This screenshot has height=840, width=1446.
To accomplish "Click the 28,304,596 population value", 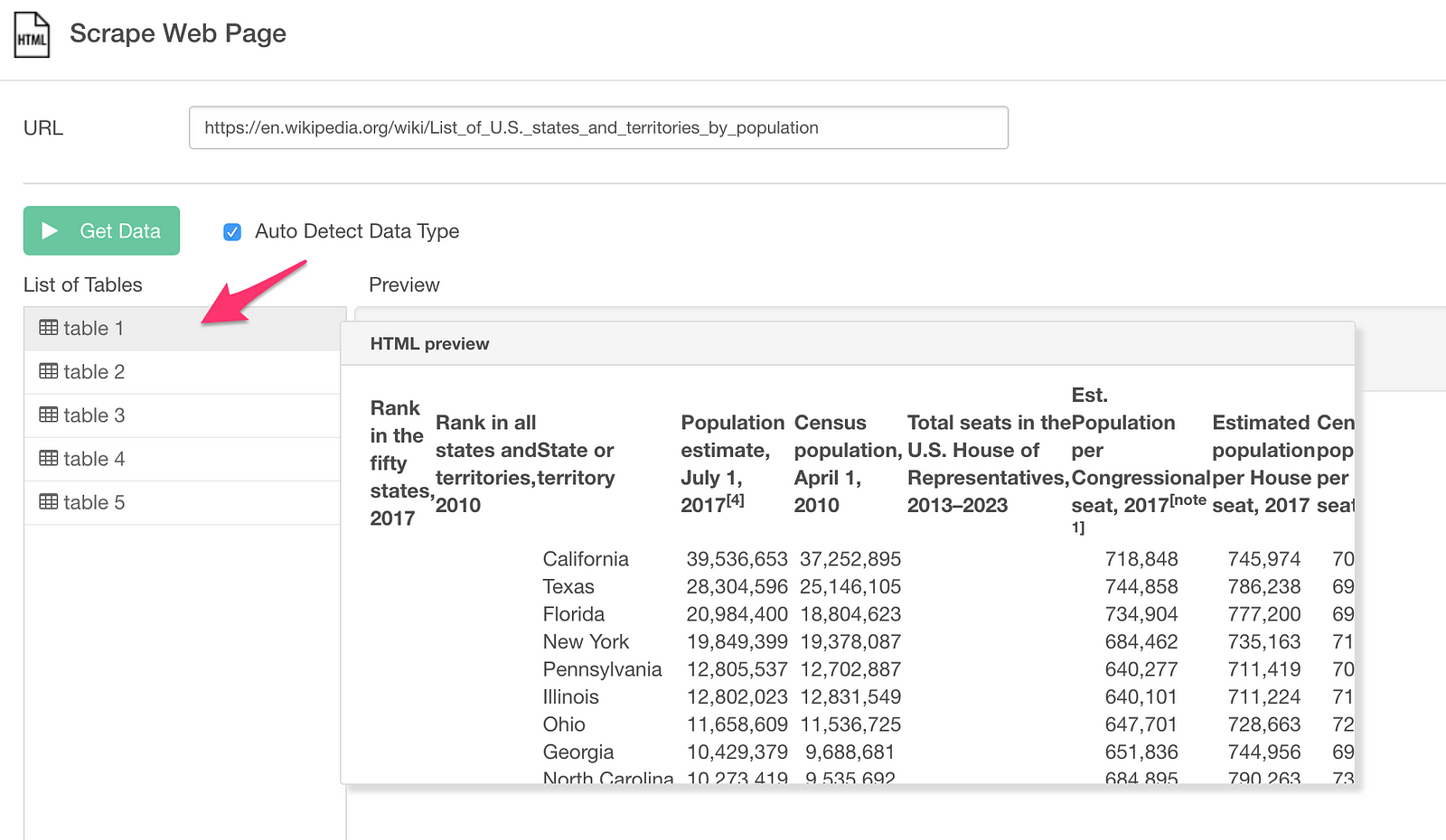I will click(737, 587).
